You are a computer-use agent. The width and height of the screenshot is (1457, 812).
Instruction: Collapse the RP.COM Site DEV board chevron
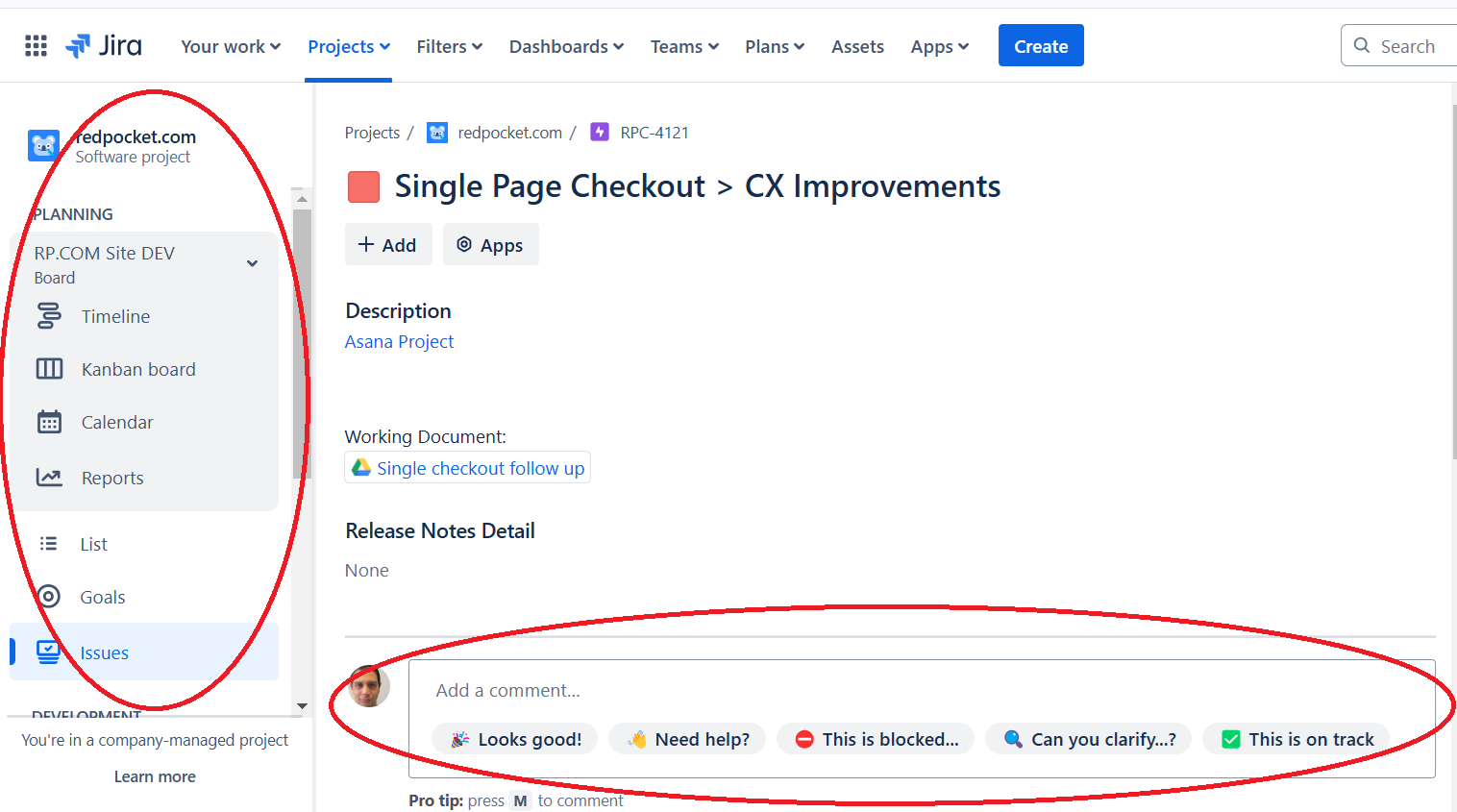(252, 263)
